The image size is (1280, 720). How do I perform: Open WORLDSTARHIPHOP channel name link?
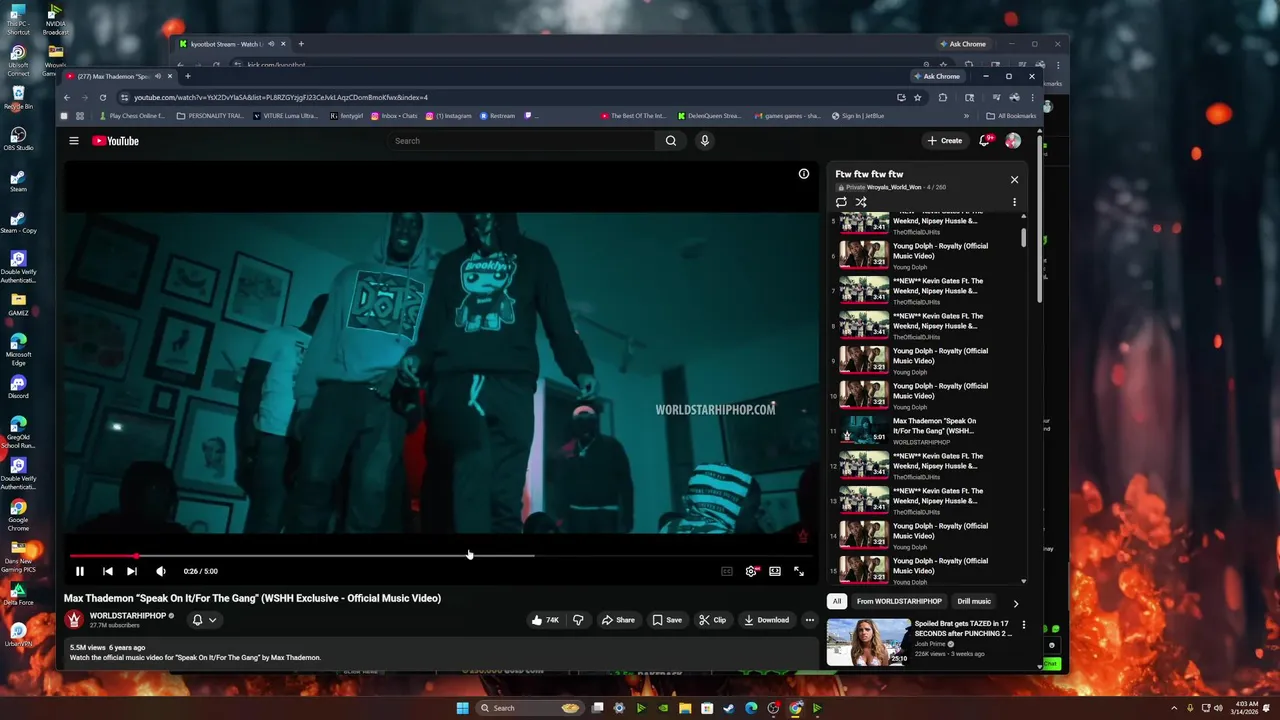tap(128, 616)
